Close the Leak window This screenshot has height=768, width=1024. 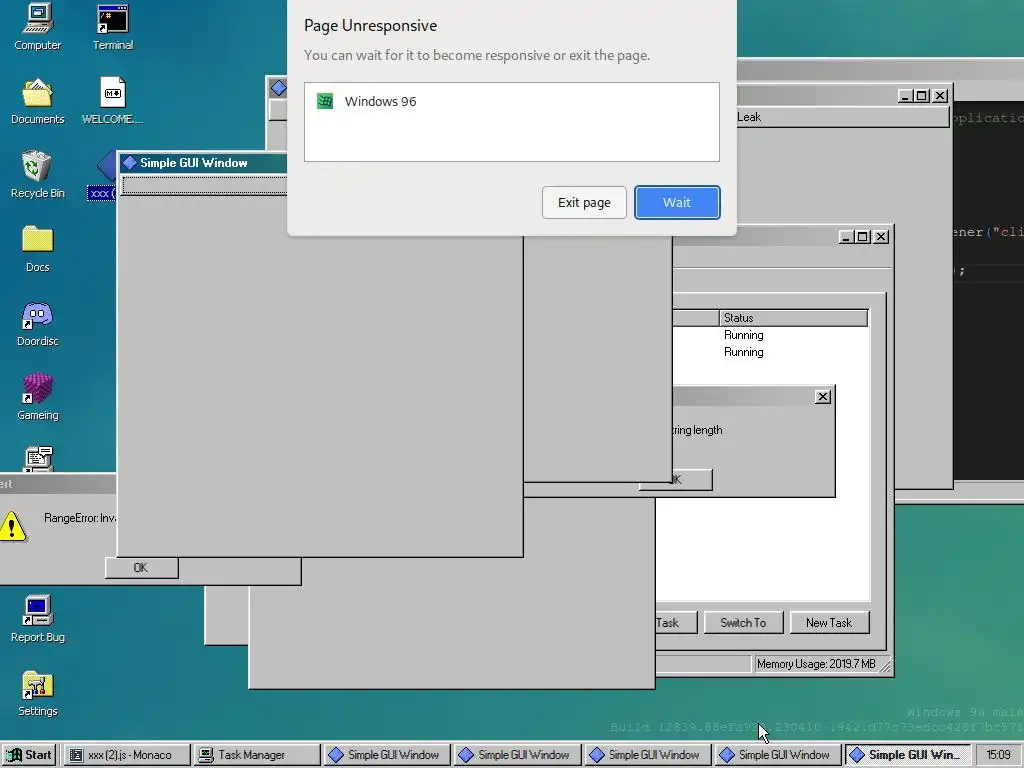940,96
